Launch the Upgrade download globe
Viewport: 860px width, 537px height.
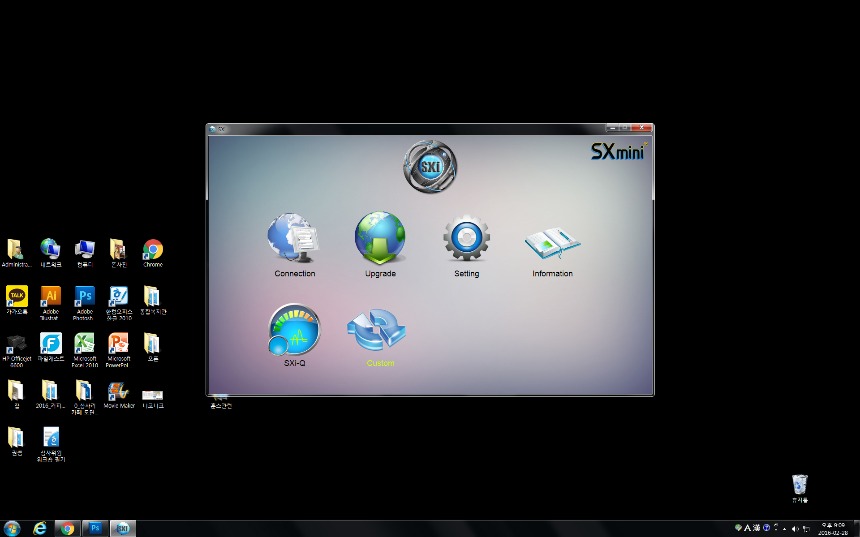(380, 238)
